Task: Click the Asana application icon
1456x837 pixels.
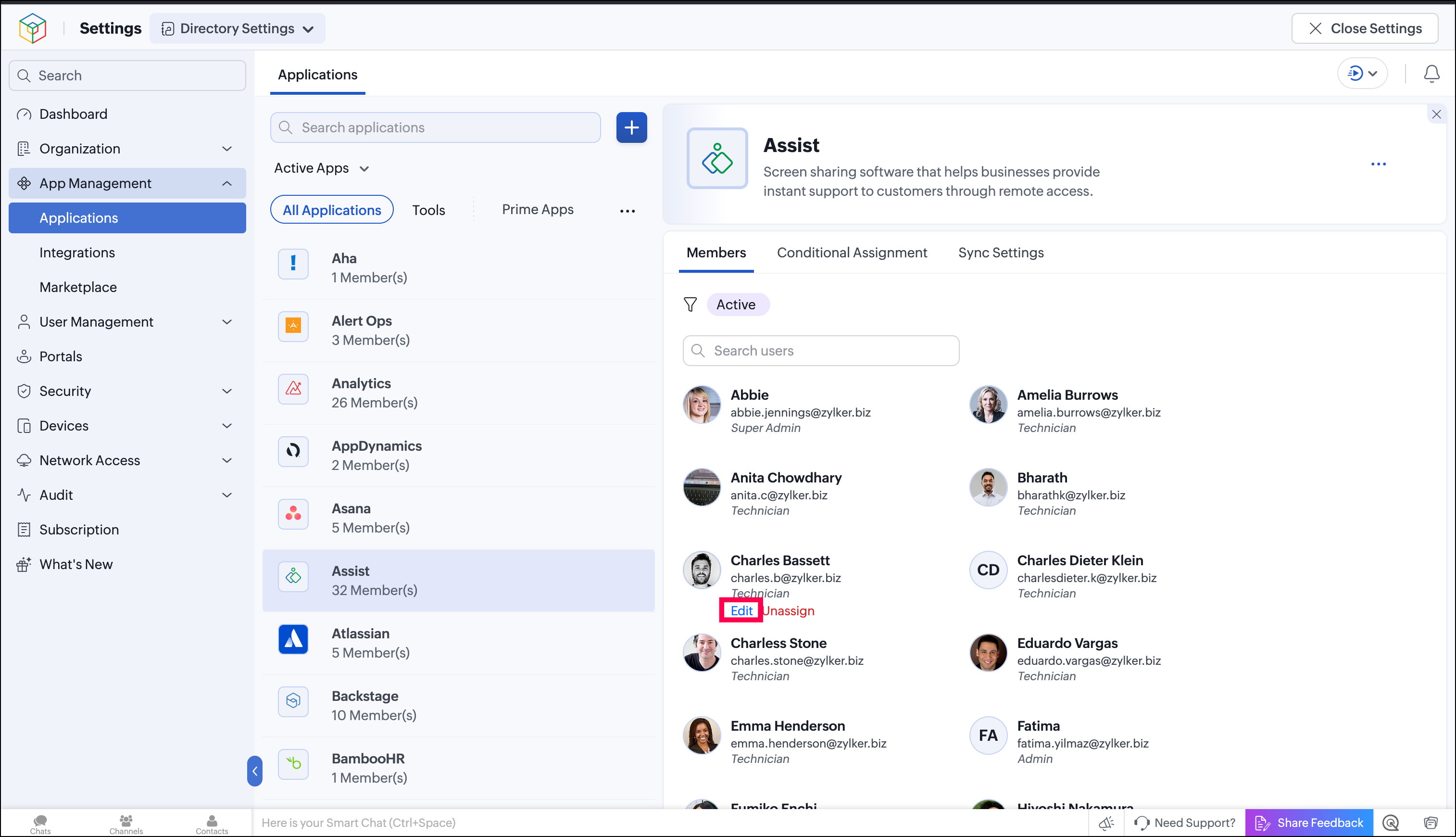Action: (x=293, y=514)
